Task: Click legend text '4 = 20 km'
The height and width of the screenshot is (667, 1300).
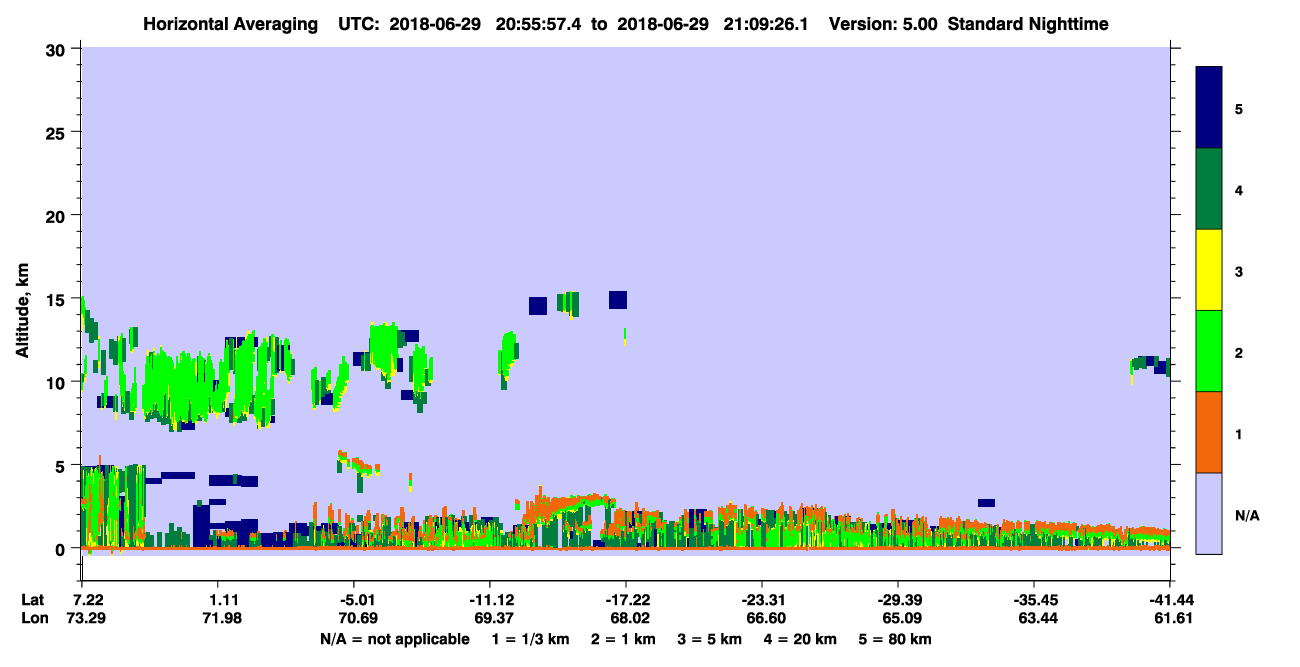Action: 801,639
